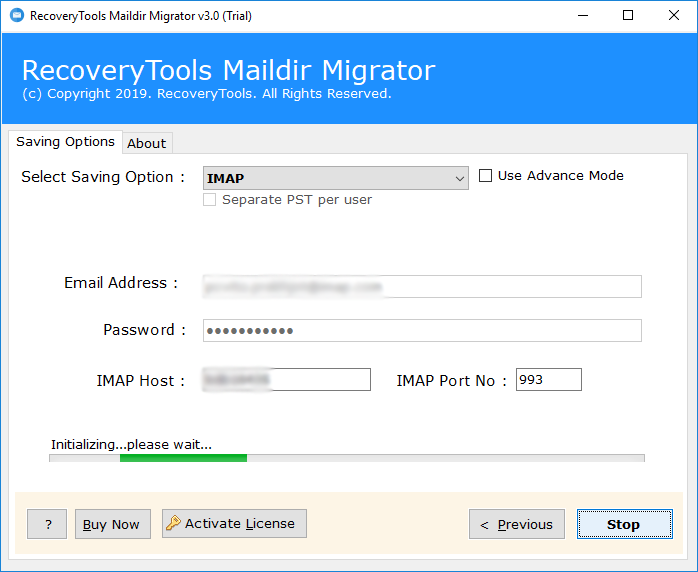698x572 pixels.
Task: Tick the Separate PST per user checkbox
Action: pos(210,199)
